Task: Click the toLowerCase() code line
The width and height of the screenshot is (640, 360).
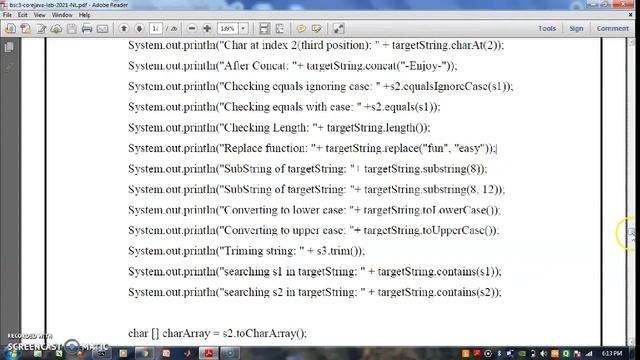Action: coord(314,210)
